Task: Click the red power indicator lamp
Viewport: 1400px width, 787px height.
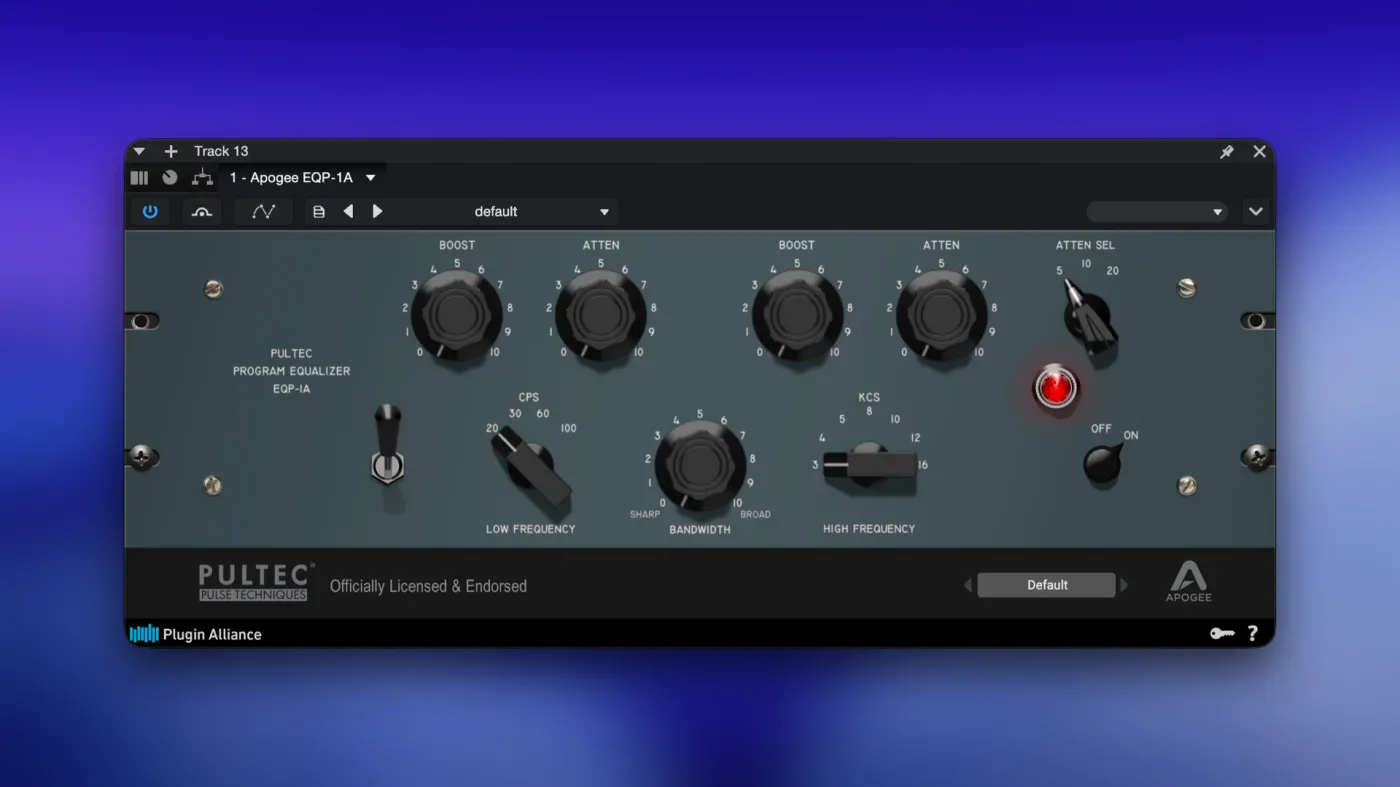Action: tap(1055, 387)
